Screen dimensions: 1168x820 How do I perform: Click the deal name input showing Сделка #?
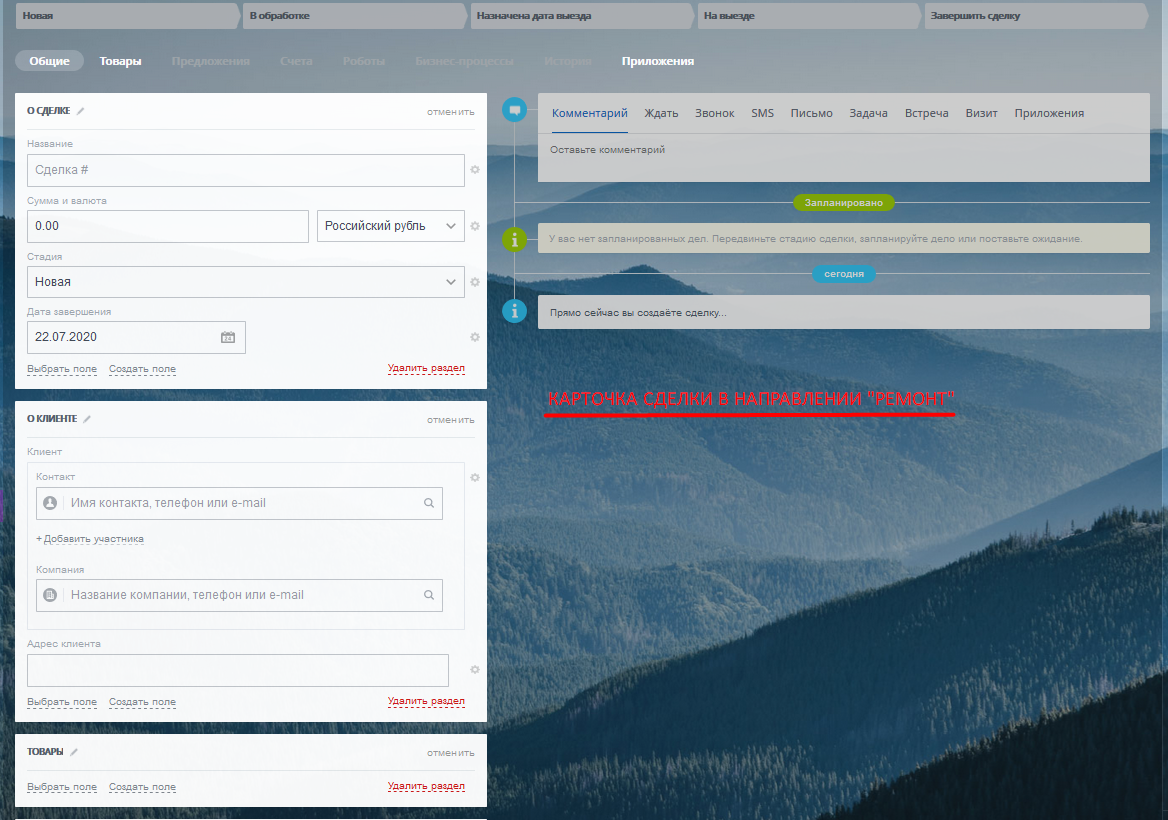(x=245, y=170)
